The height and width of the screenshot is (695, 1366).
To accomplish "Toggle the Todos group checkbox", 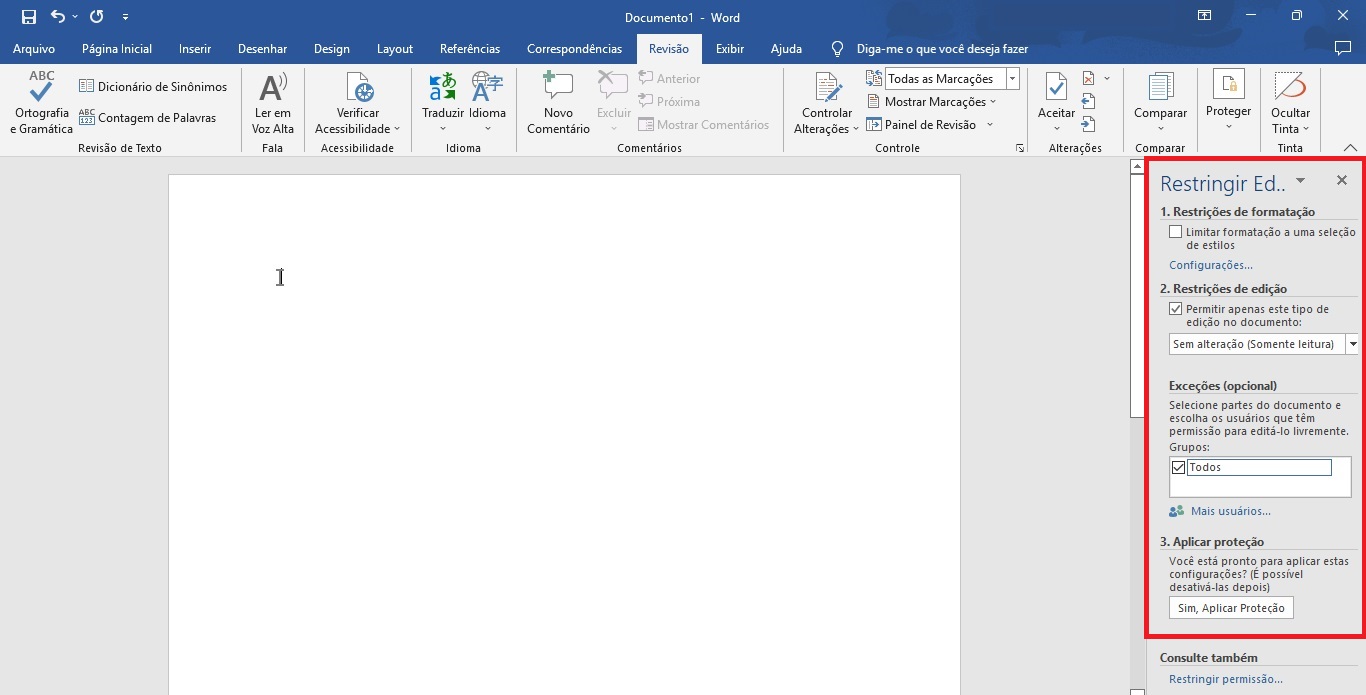I will [x=1179, y=468].
